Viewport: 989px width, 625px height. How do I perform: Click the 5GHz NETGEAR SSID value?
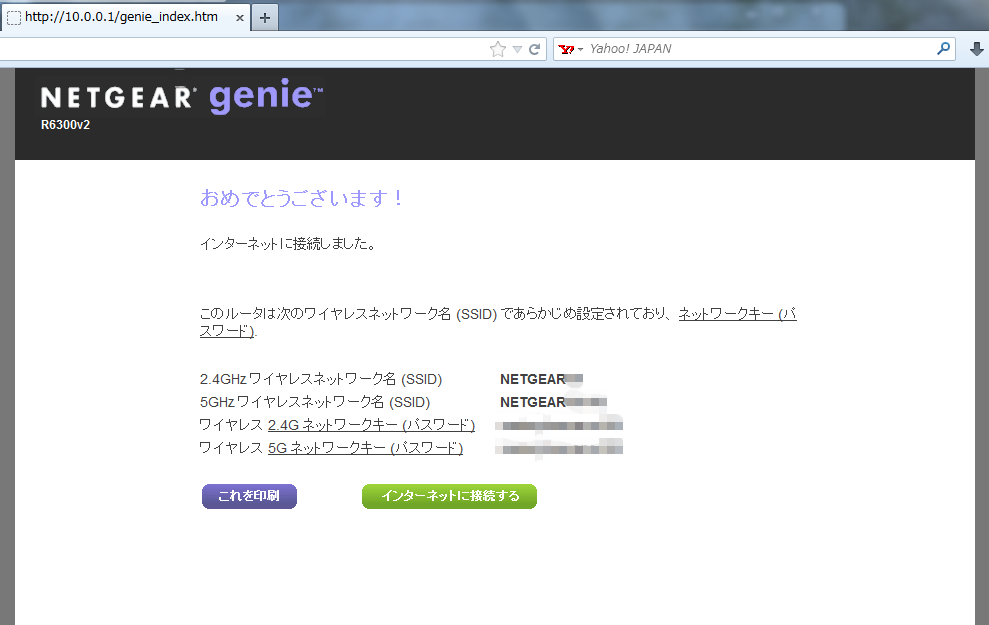(553, 402)
